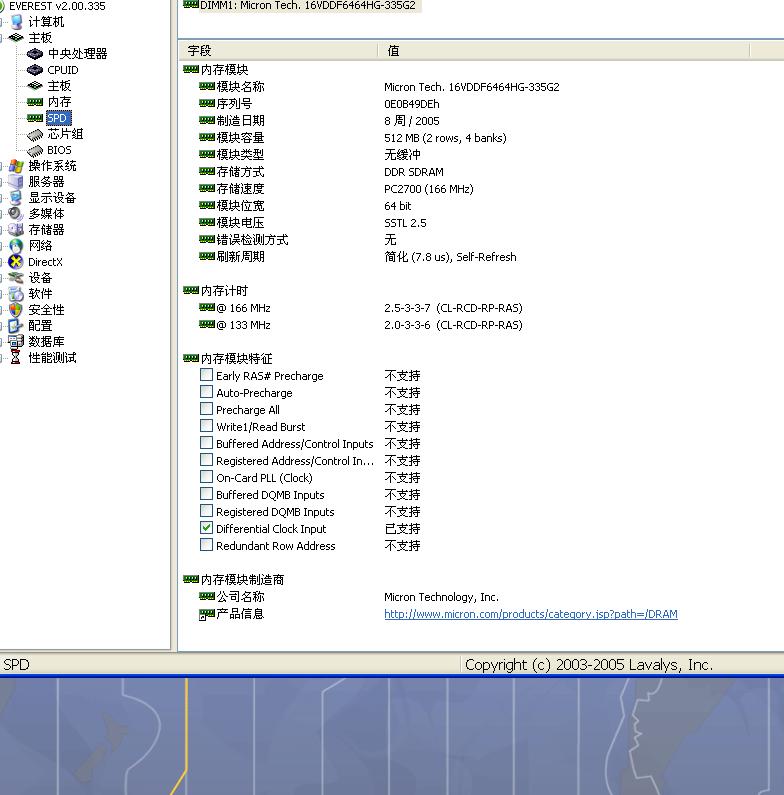Click value PC2700 (166 MHz)
Image resolution: width=784 pixels, height=795 pixels.
pyautogui.click(x=429, y=189)
